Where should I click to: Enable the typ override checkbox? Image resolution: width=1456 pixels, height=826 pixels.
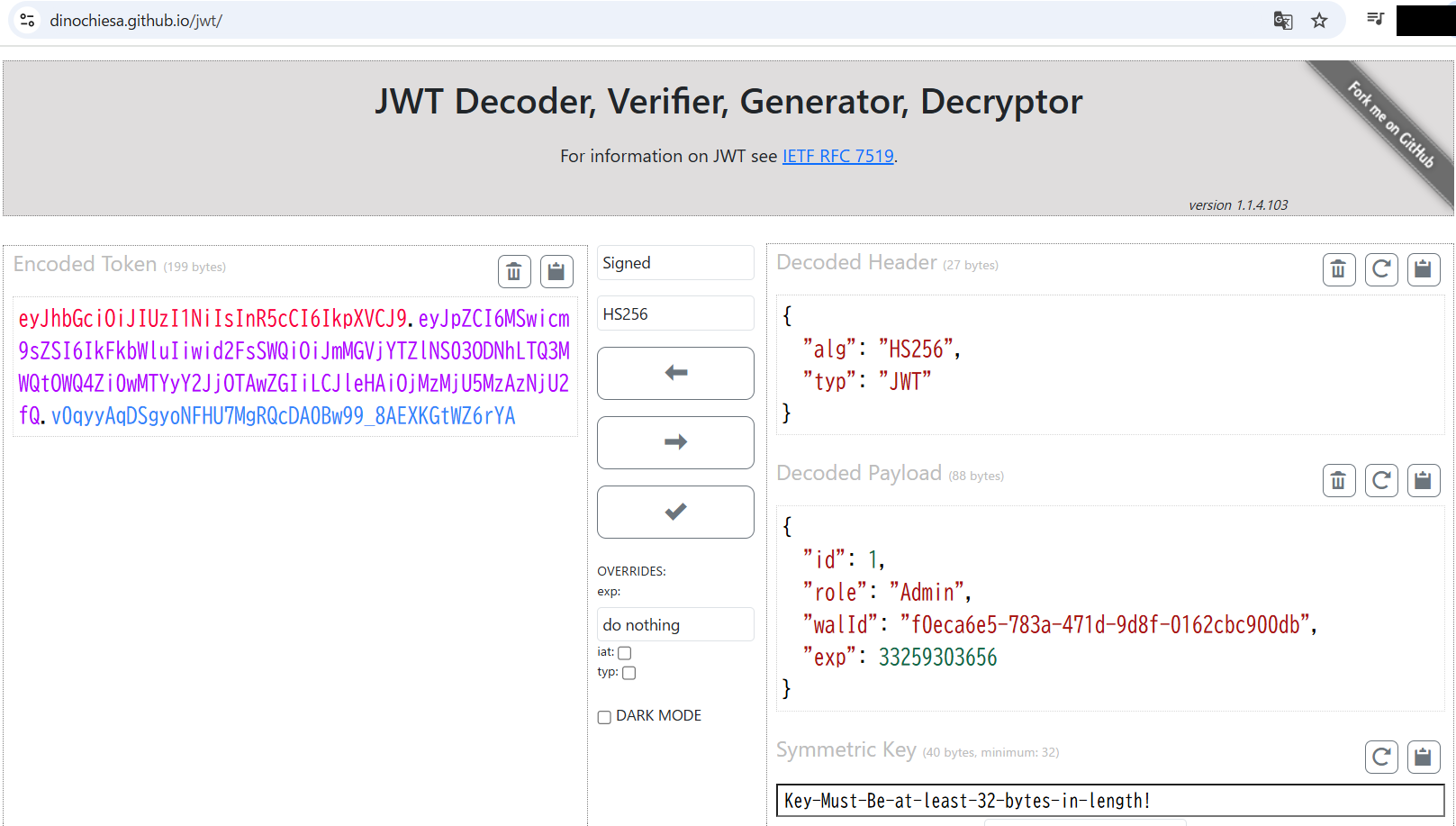[629, 673]
